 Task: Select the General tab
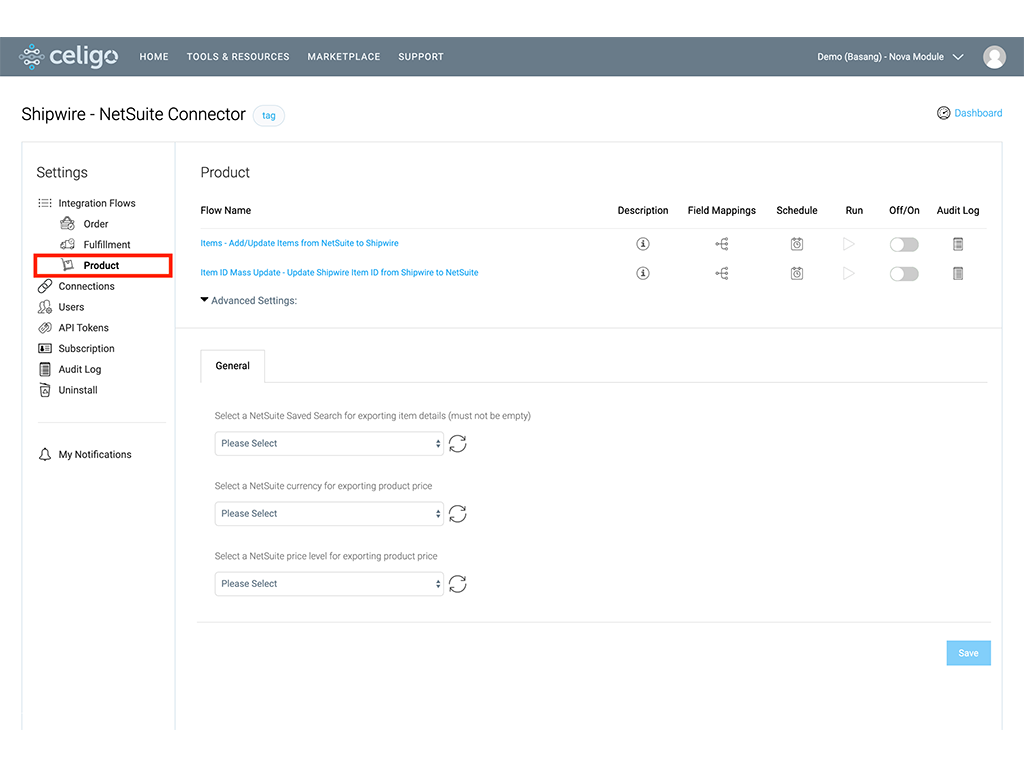232,366
